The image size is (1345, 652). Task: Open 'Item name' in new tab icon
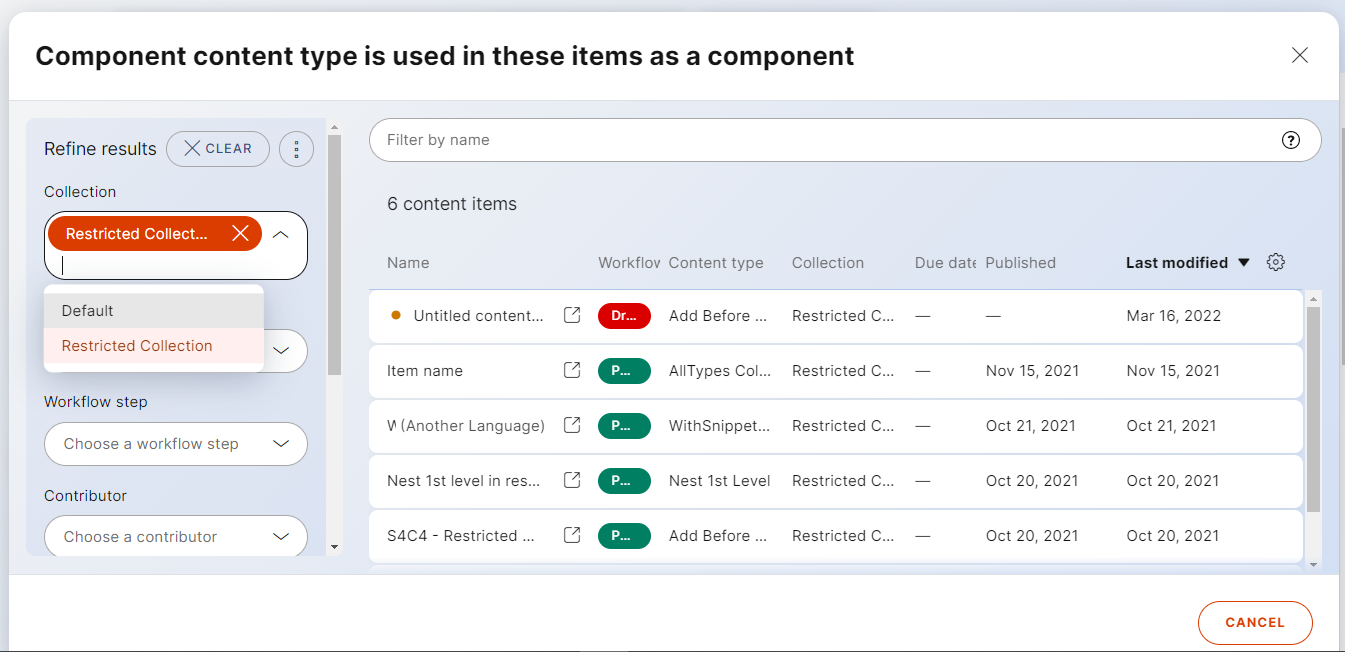click(572, 371)
